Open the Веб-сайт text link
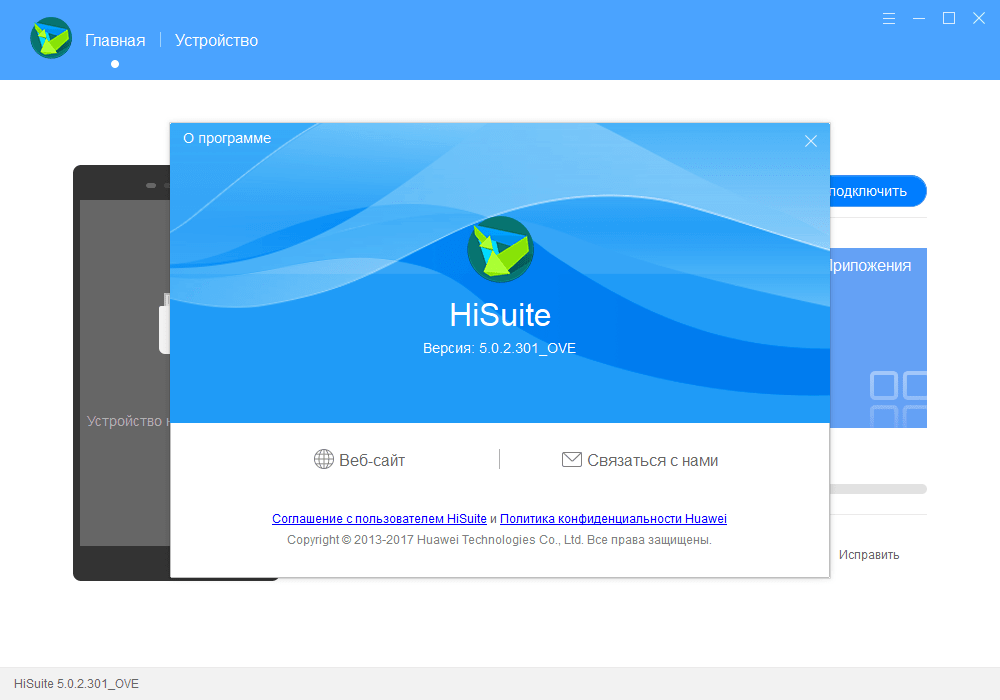 (372, 460)
